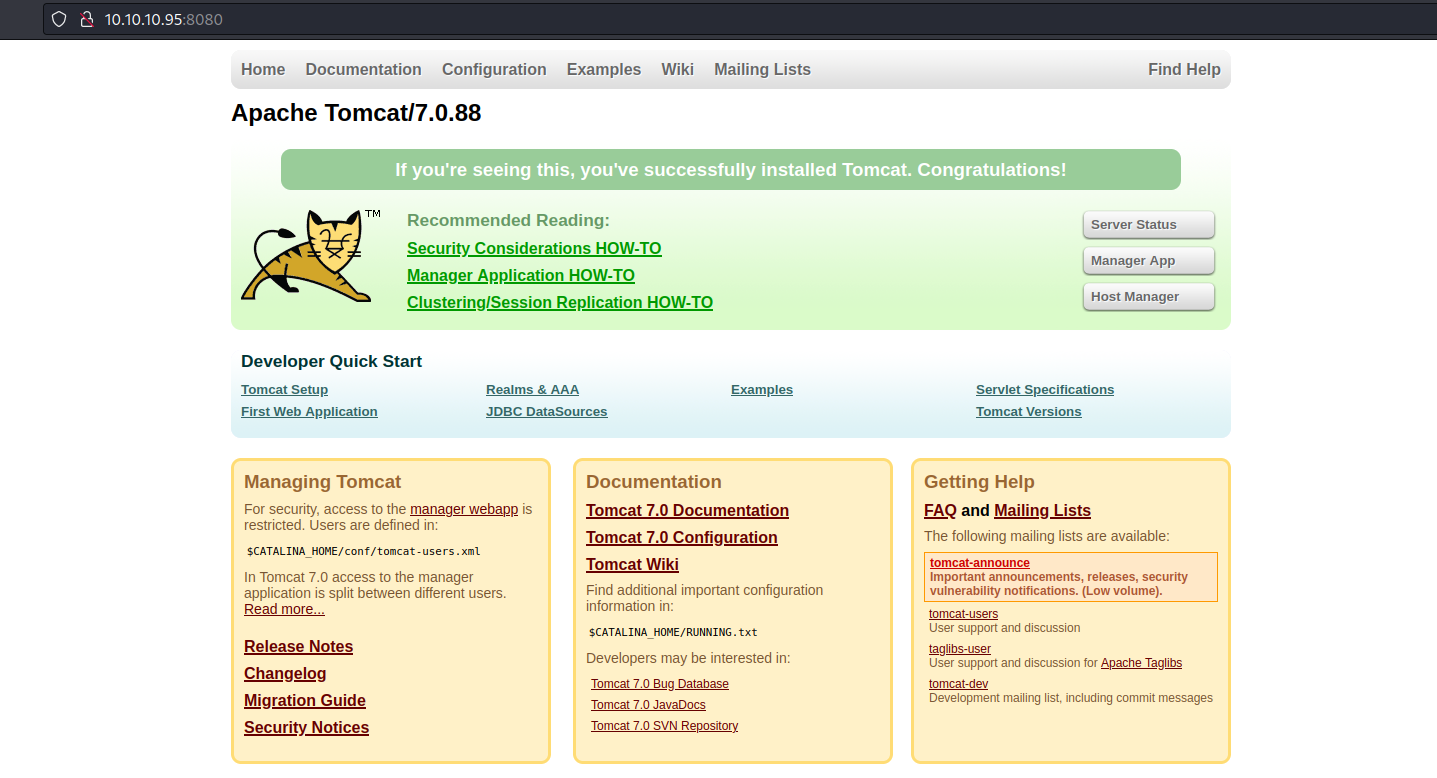
Task: Open the Examples link under Developer Quick Start
Action: pos(762,390)
